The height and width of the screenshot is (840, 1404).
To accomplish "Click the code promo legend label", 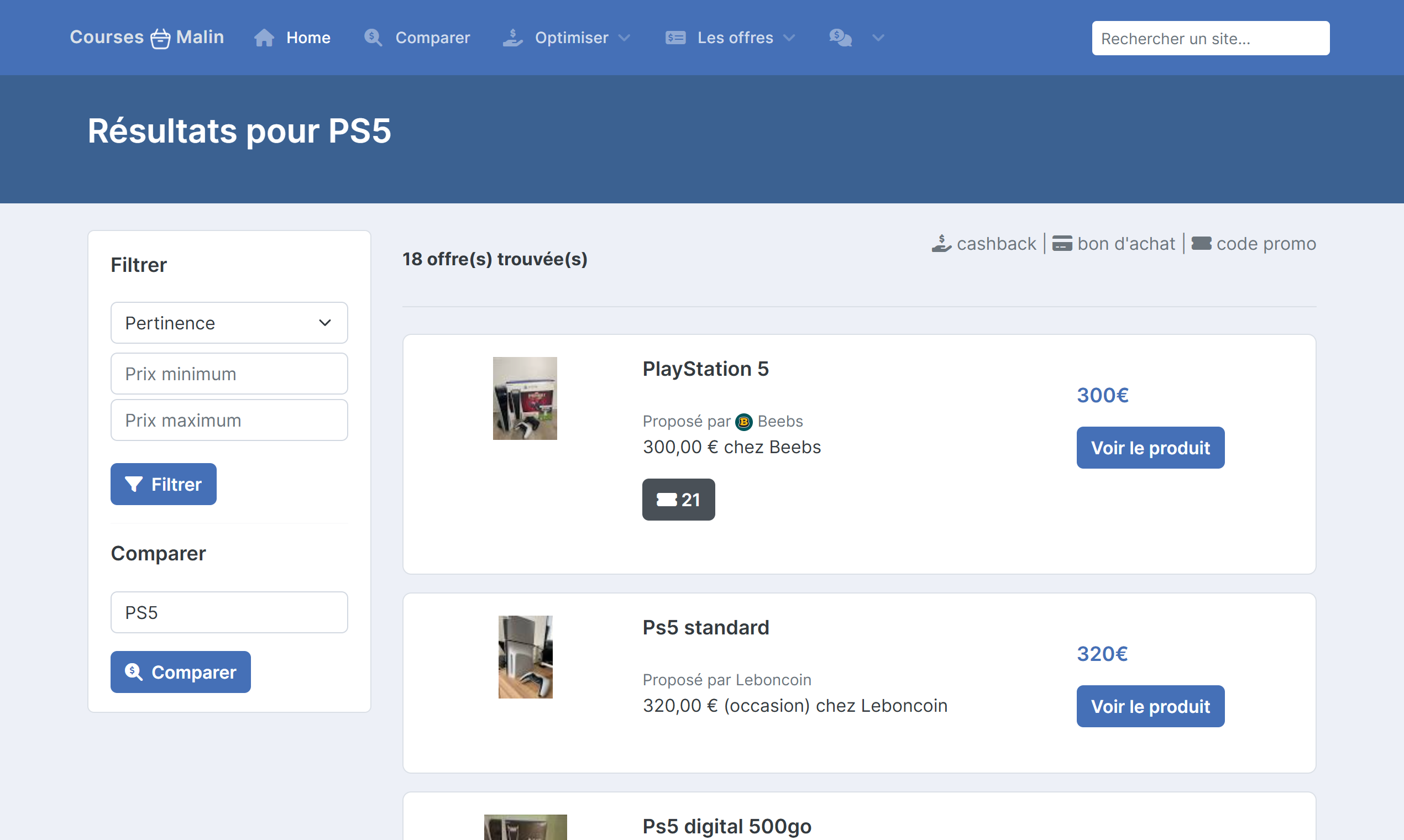I will [x=1266, y=243].
